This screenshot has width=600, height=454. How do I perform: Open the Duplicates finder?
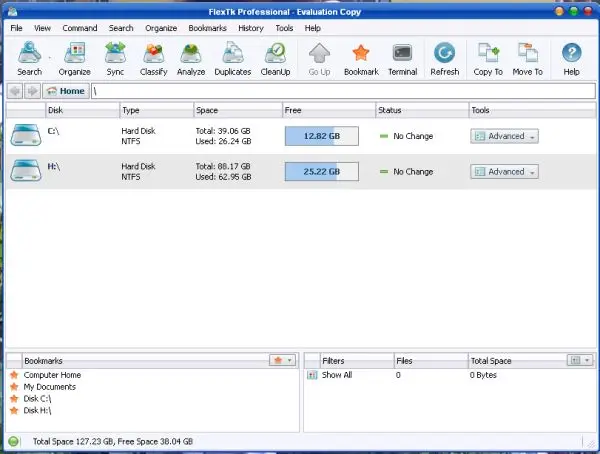click(x=233, y=59)
